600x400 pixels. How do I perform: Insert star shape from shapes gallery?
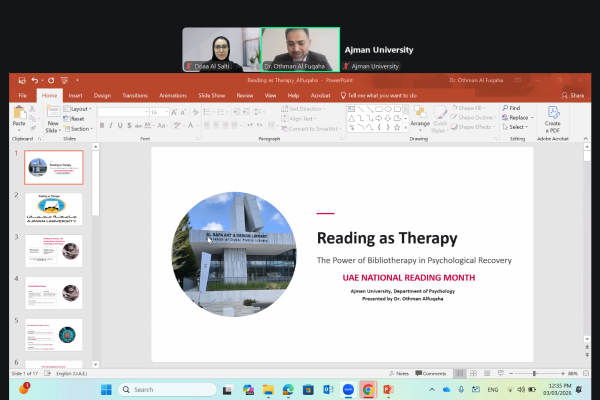(x=397, y=127)
